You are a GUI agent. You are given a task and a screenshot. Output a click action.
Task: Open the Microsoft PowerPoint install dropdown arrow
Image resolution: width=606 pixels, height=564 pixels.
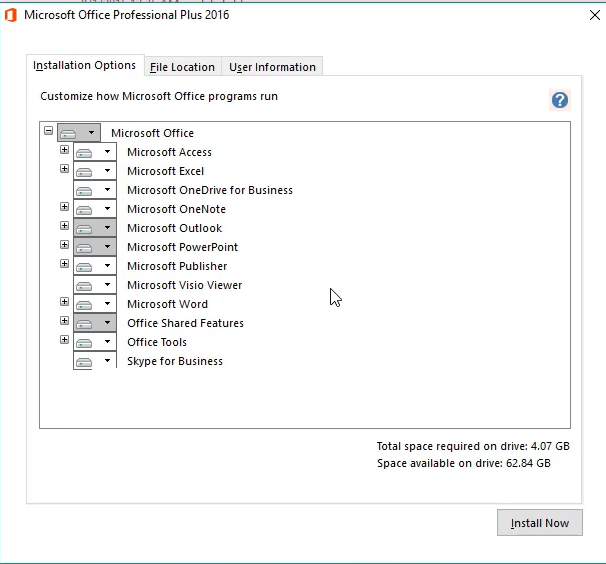107,248
